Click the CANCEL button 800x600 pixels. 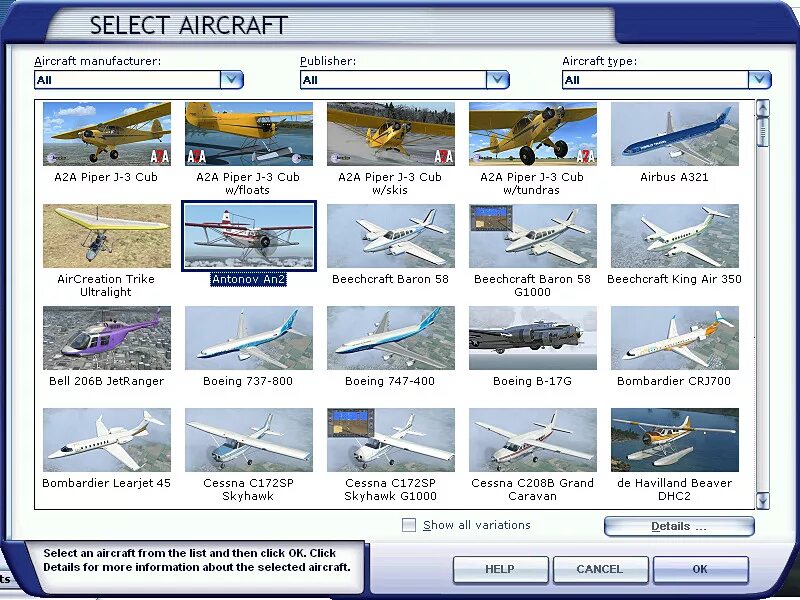point(600,569)
